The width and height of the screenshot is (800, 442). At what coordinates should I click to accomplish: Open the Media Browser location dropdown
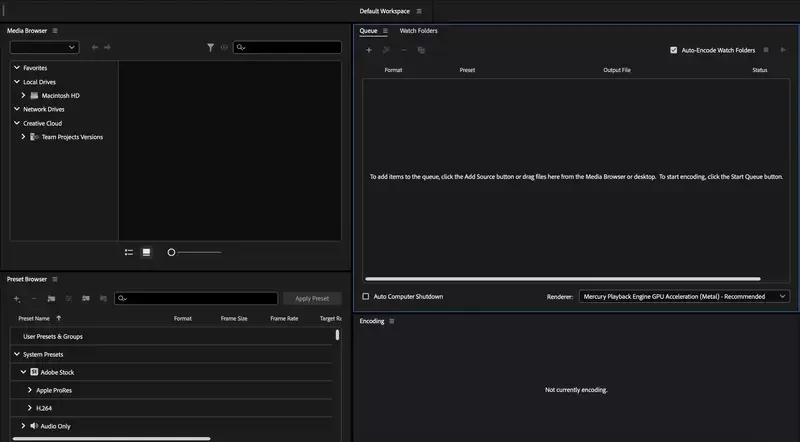click(44, 47)
